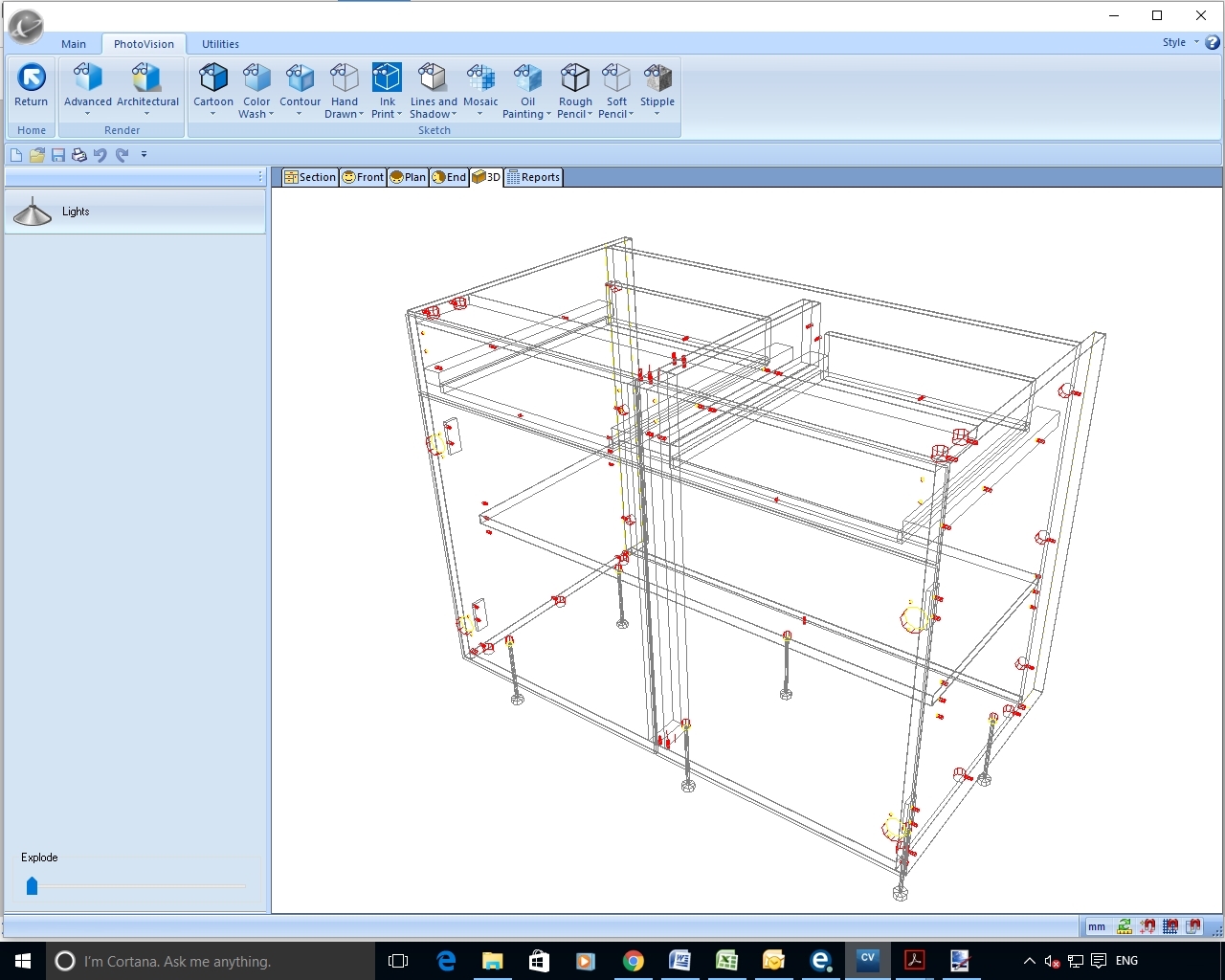Select the PhotoVision ribbon tab
Viewport: 1225px width, 980px height.
[144, 44]
